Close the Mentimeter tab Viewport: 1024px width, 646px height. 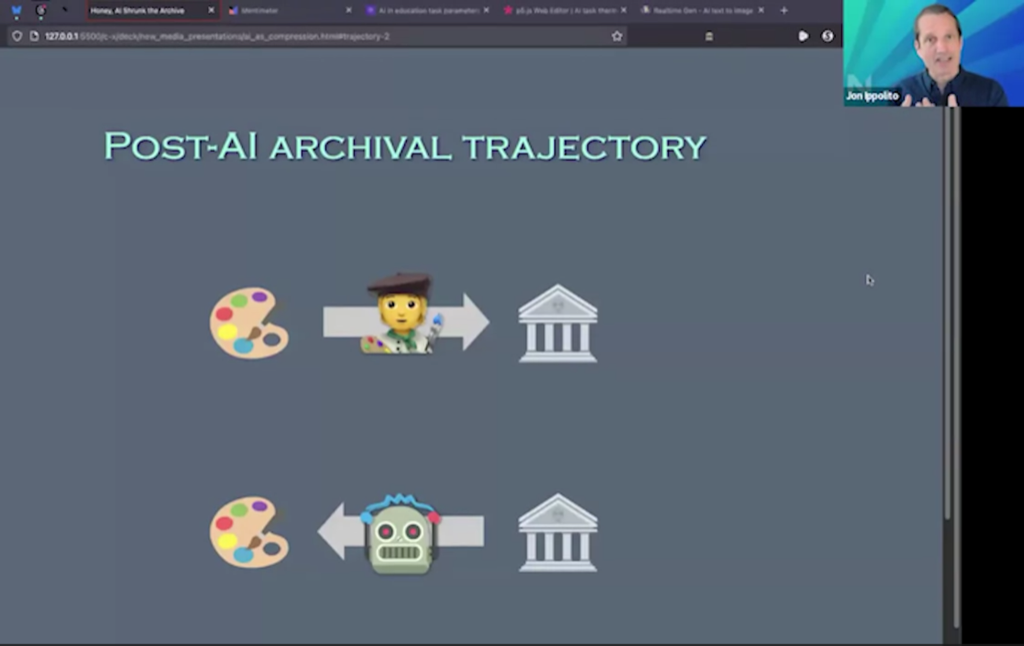click(349, 10)
